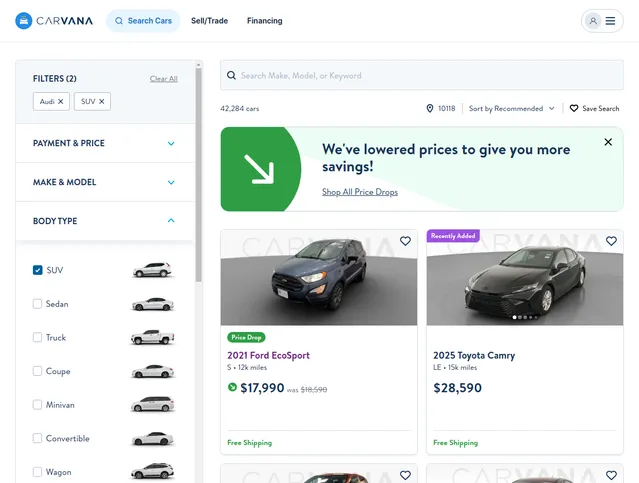This screenshot has height=483, width=639.
Task: Focus the Search Make, Model, or Keyword field
Action: pyautogui.click(x=422, y=75)
